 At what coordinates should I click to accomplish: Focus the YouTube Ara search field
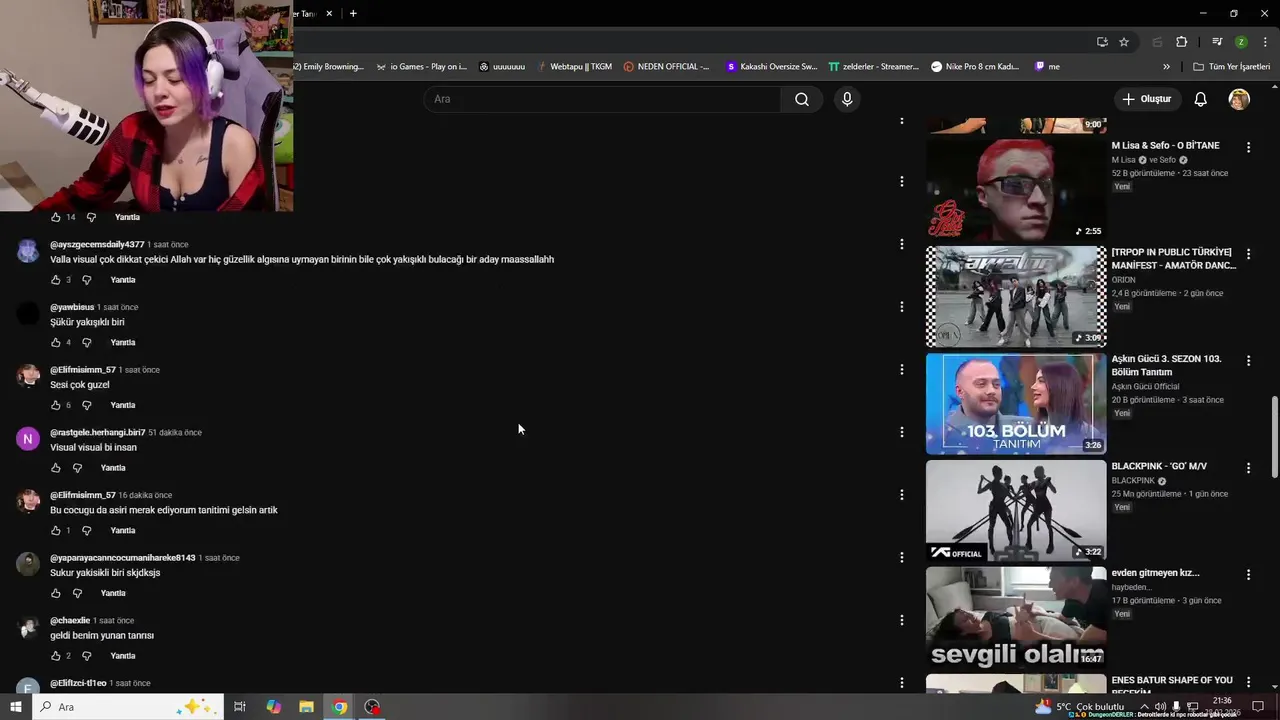click(x=603, y=99)
